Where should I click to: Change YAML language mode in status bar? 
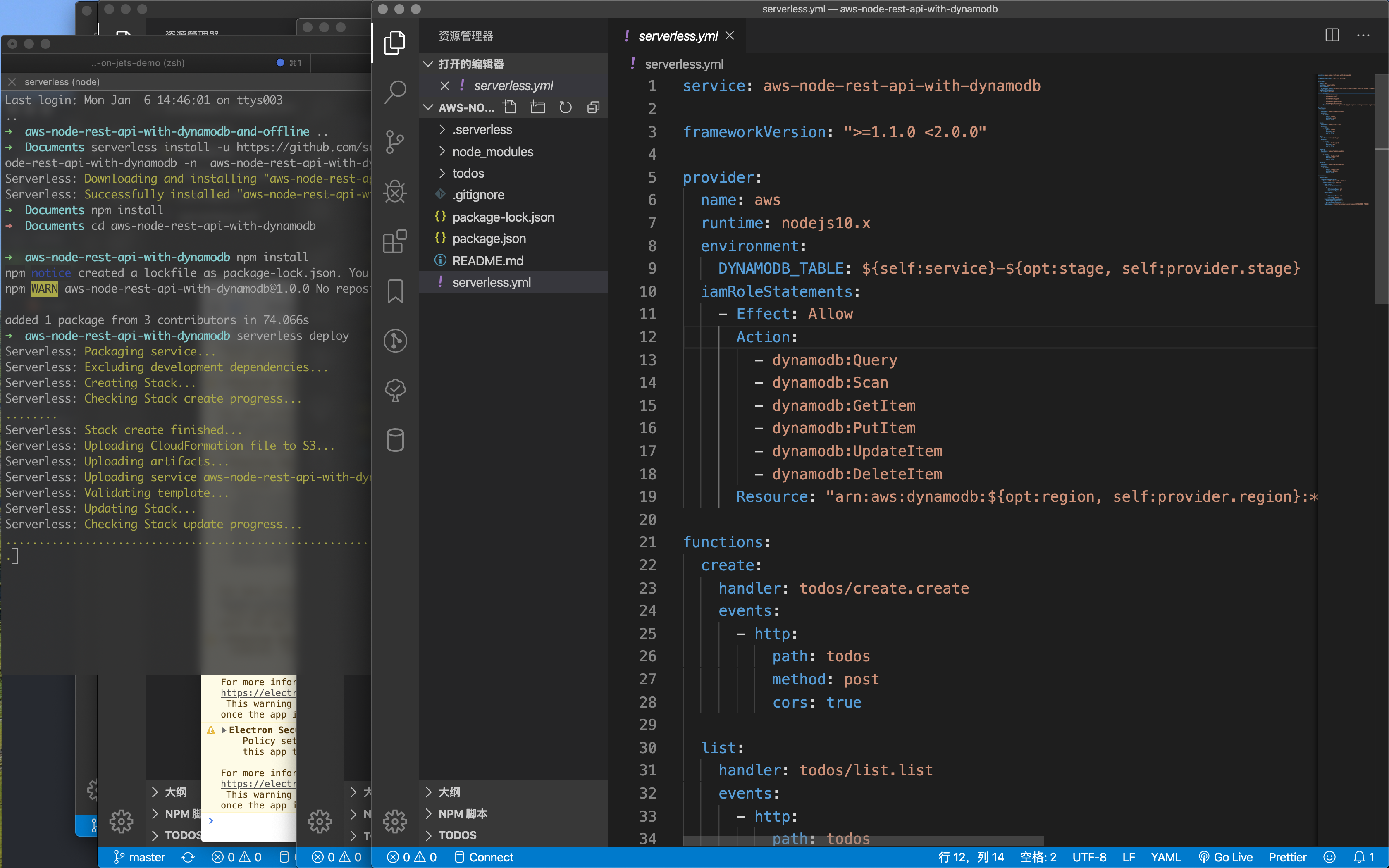(1165, 857)
